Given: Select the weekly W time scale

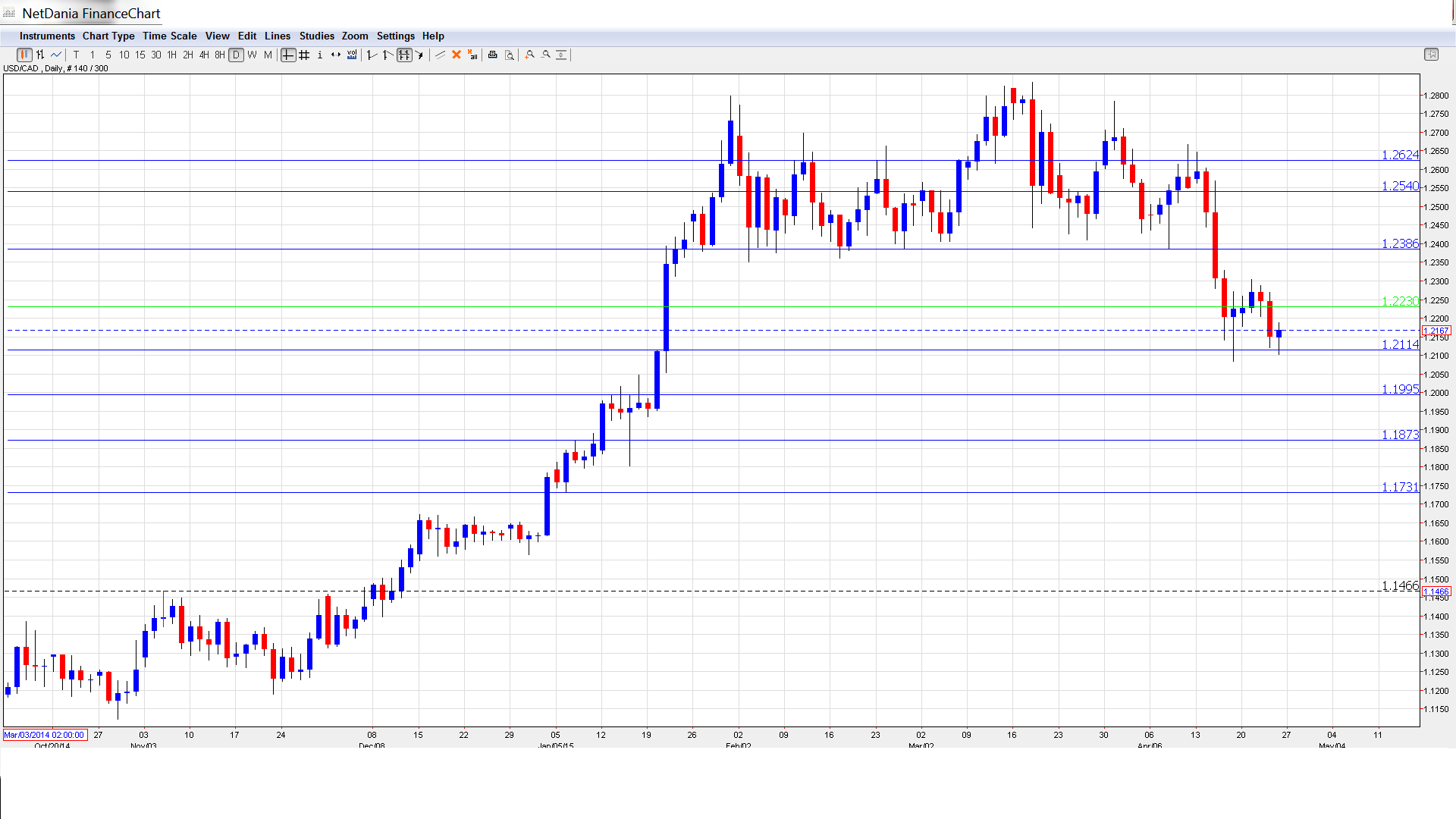Looking at the screenshot, I should point(252,55).
